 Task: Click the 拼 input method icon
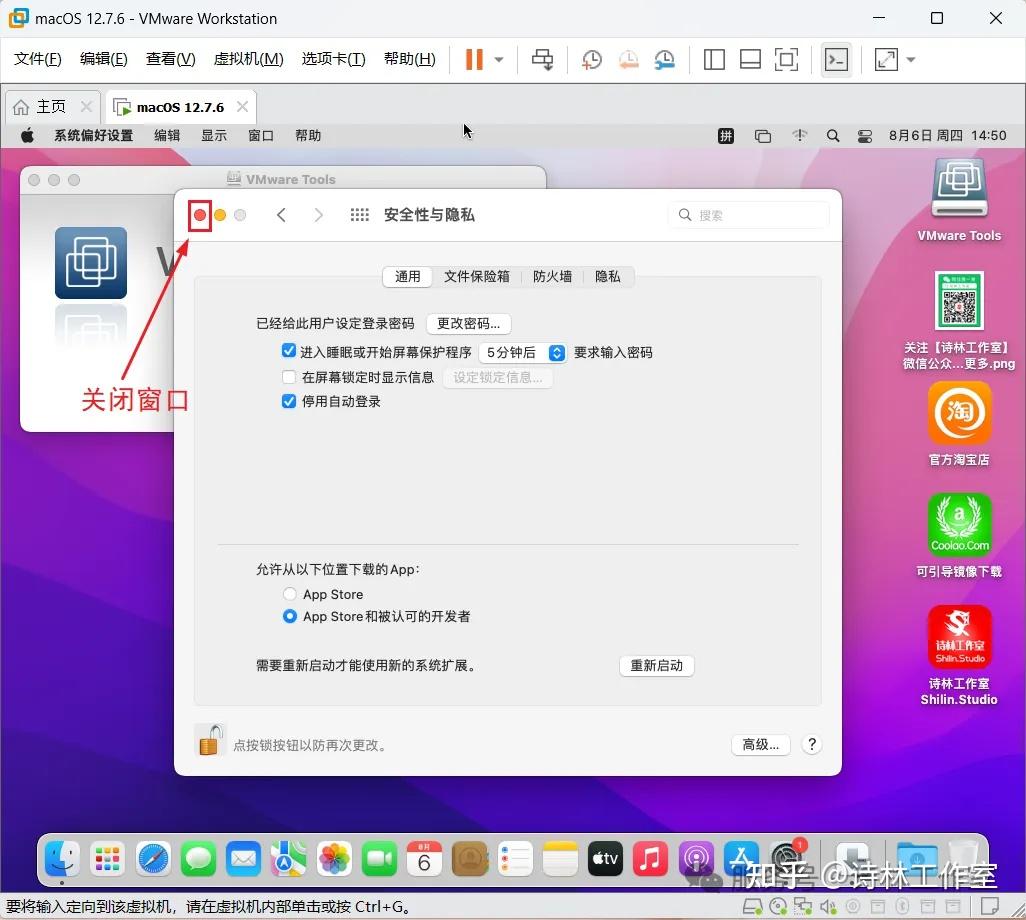click(x=726, y=136)
